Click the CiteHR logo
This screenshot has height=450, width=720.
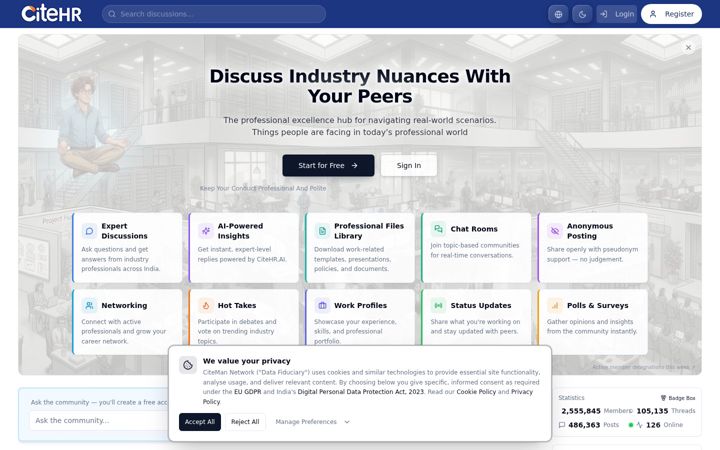coord(51,14)
